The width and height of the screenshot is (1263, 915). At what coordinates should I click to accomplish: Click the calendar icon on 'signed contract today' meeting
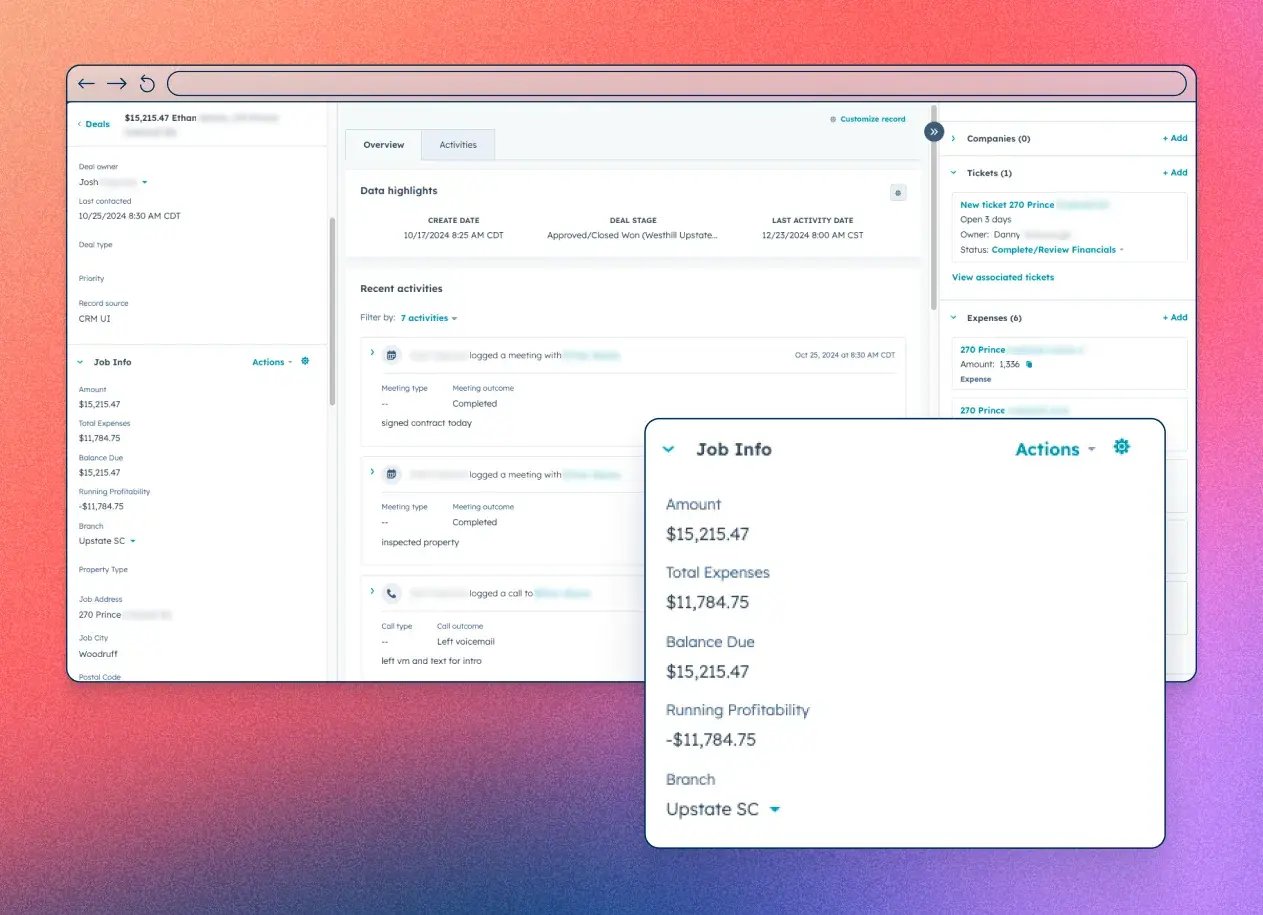point(392,355)
